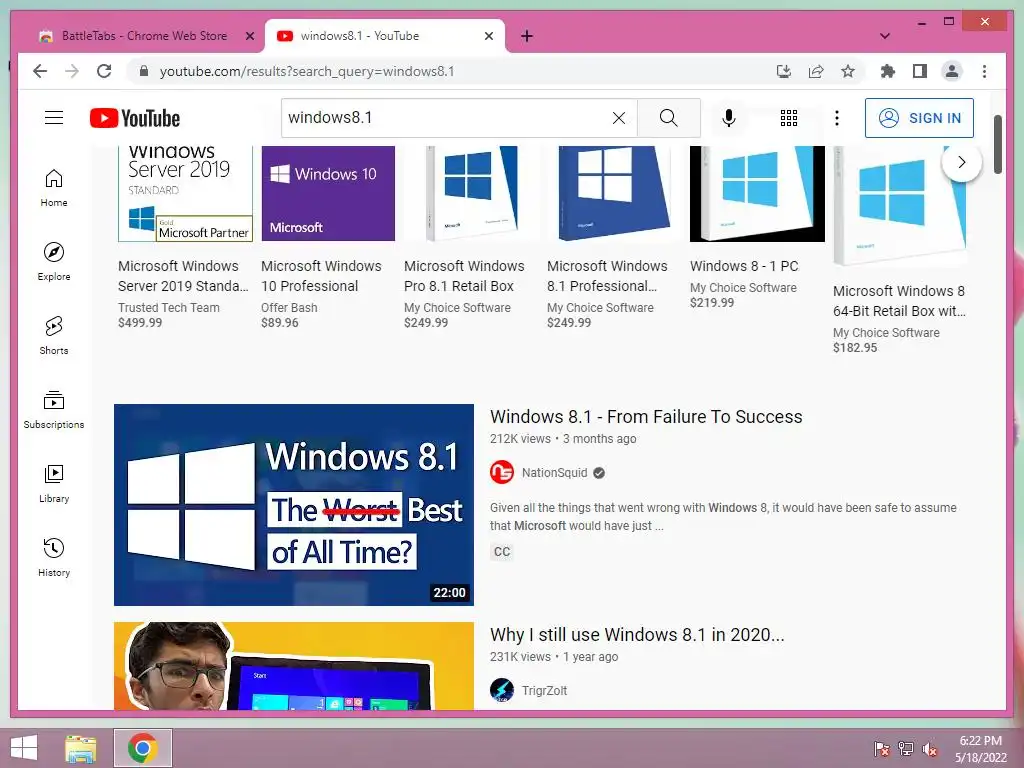Open History in the sidebar
Image resolution: width=1024 pixels, height=768 pixels.
click(54, 557)
